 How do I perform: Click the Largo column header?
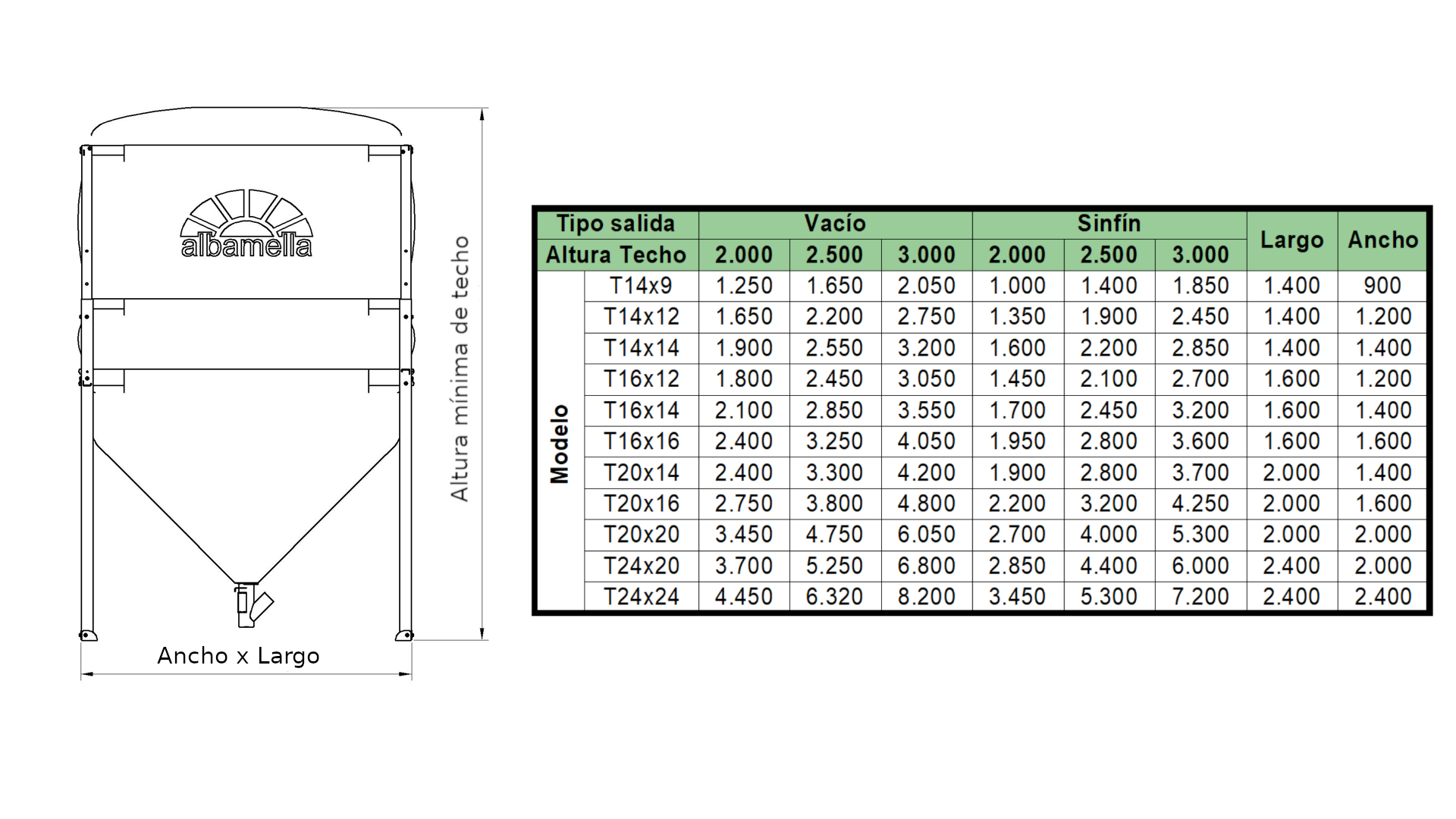[x=1291, y=240]
